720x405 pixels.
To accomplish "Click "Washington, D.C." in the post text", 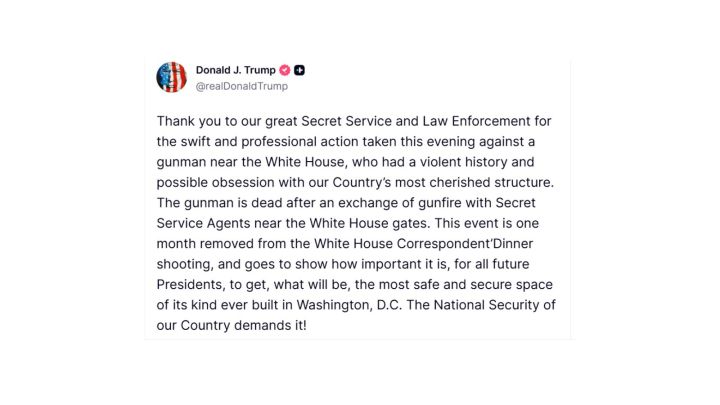I will tap(349, 305).
